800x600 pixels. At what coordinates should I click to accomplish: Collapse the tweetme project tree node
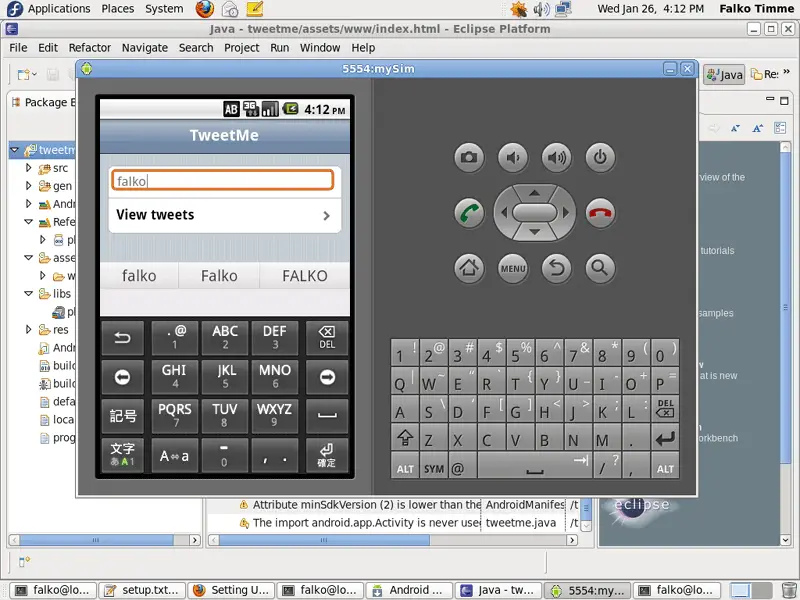point(15,150)
